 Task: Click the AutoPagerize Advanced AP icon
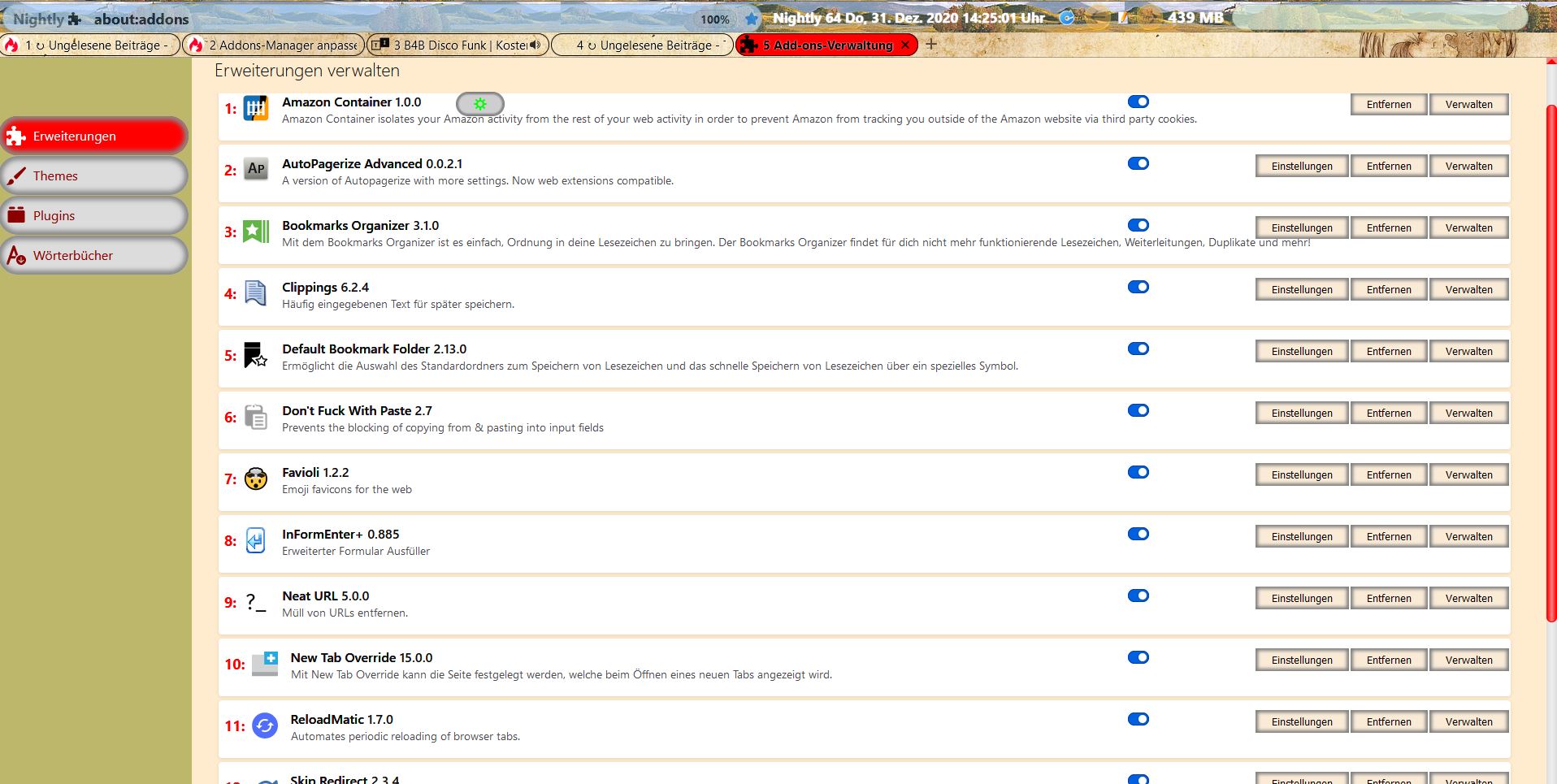(256, 169)
